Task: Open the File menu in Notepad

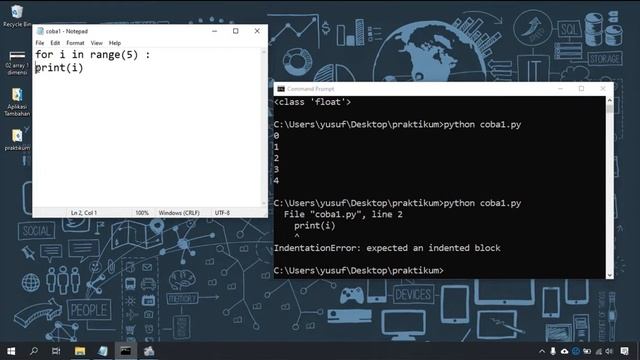Action: pyautogui.click(x=40, y=43)
